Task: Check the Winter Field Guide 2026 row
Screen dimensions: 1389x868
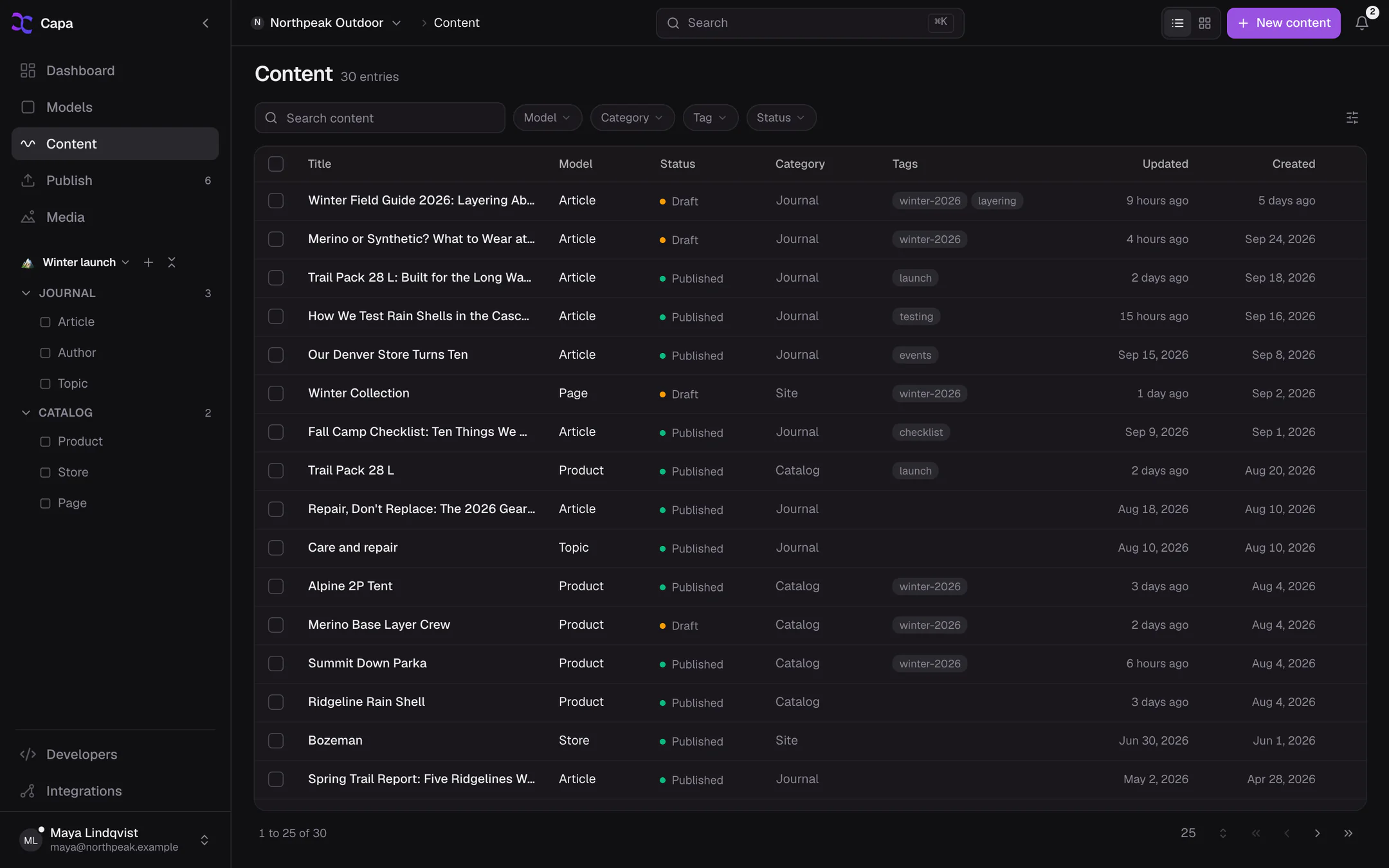Action: [276, 201]
